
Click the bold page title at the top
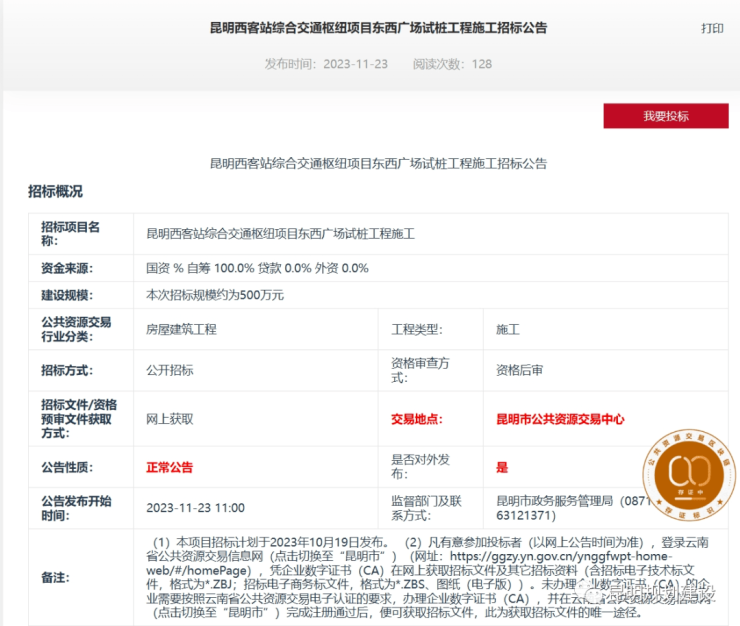coord(379,28)
